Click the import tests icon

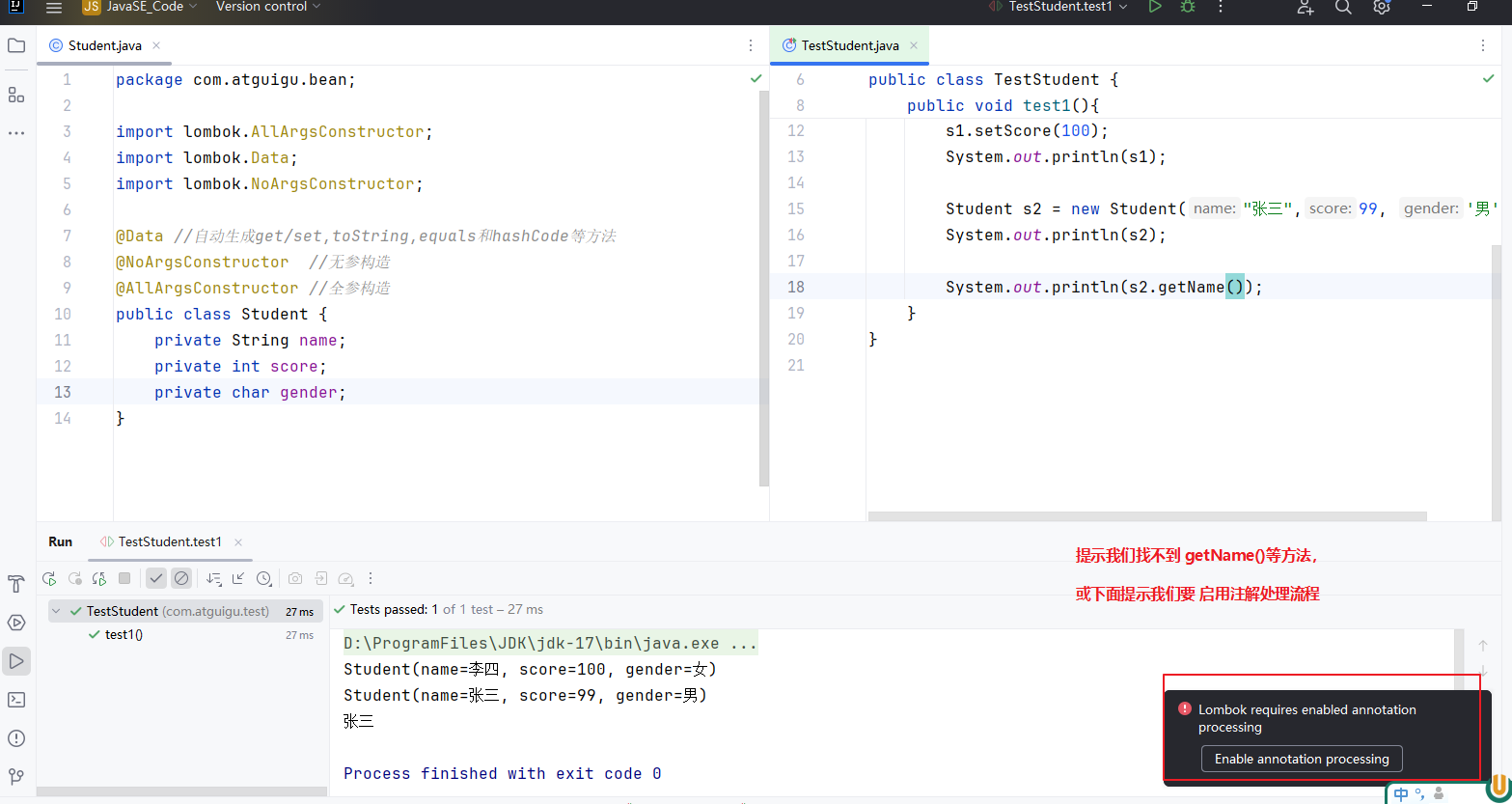pos(320,578)
